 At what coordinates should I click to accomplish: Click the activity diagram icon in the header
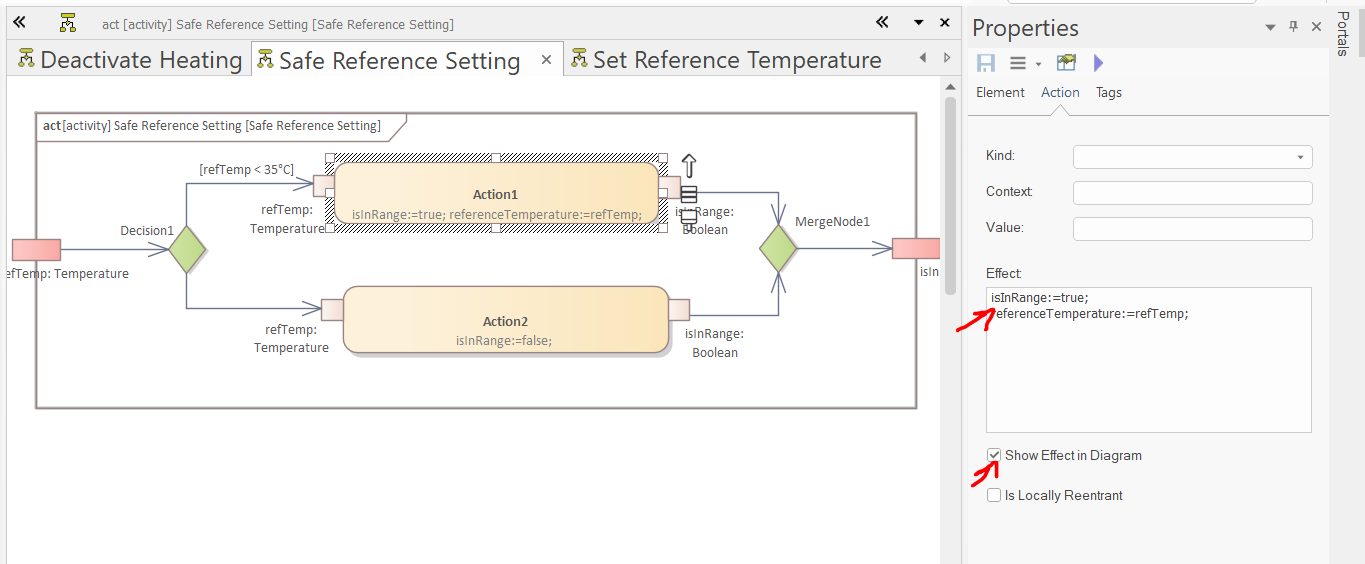(68, 22)
